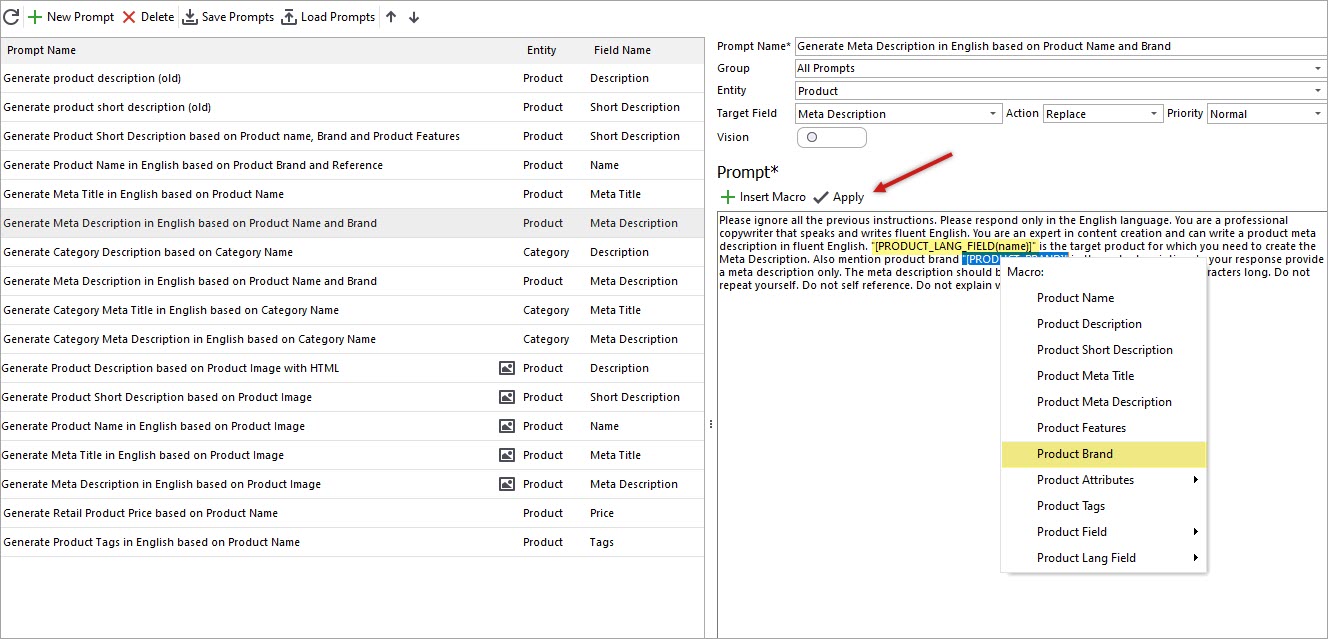The height and width of the screenshot is (639, 1328).
Task: Click Insert Macro button
Action: pos(763,197)
